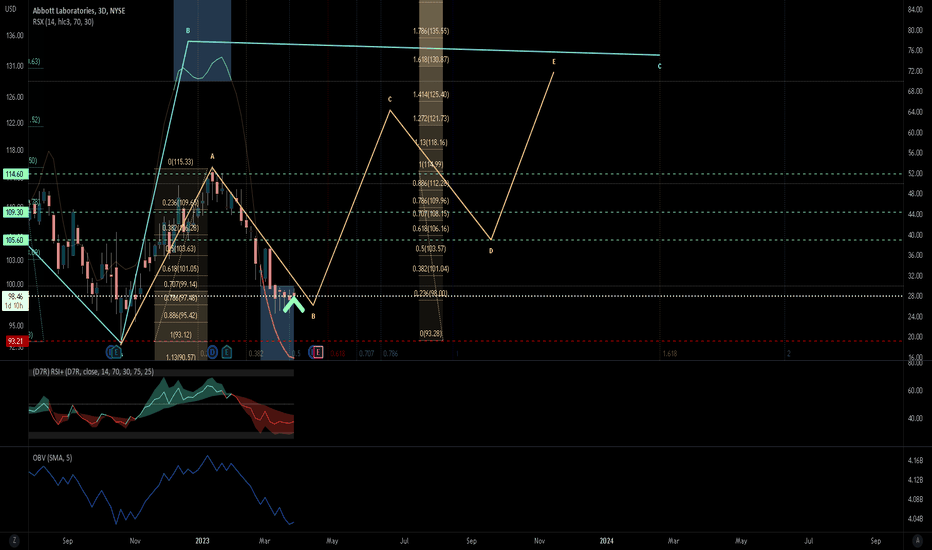Open the dividend D marker near 2023

pyautogui.click(x=213, y=353)
